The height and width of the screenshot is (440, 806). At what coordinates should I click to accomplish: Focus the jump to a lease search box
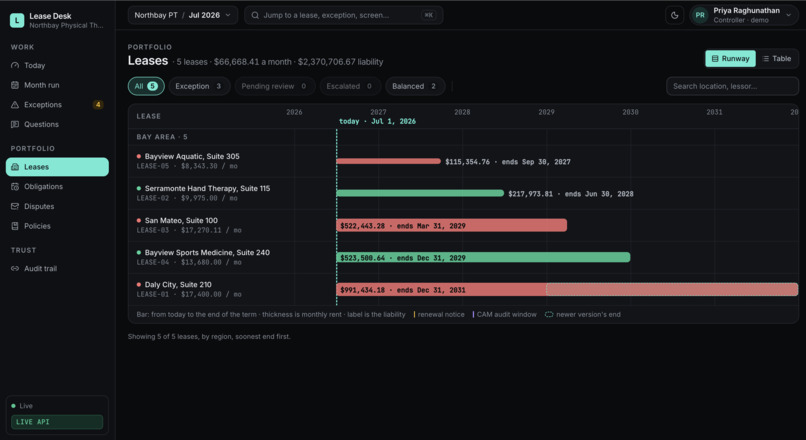[343, 15]
